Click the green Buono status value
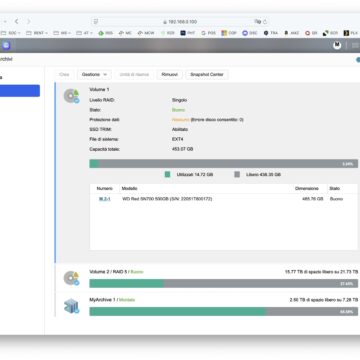This screenshot has width=360, height=360. point(178,110)
